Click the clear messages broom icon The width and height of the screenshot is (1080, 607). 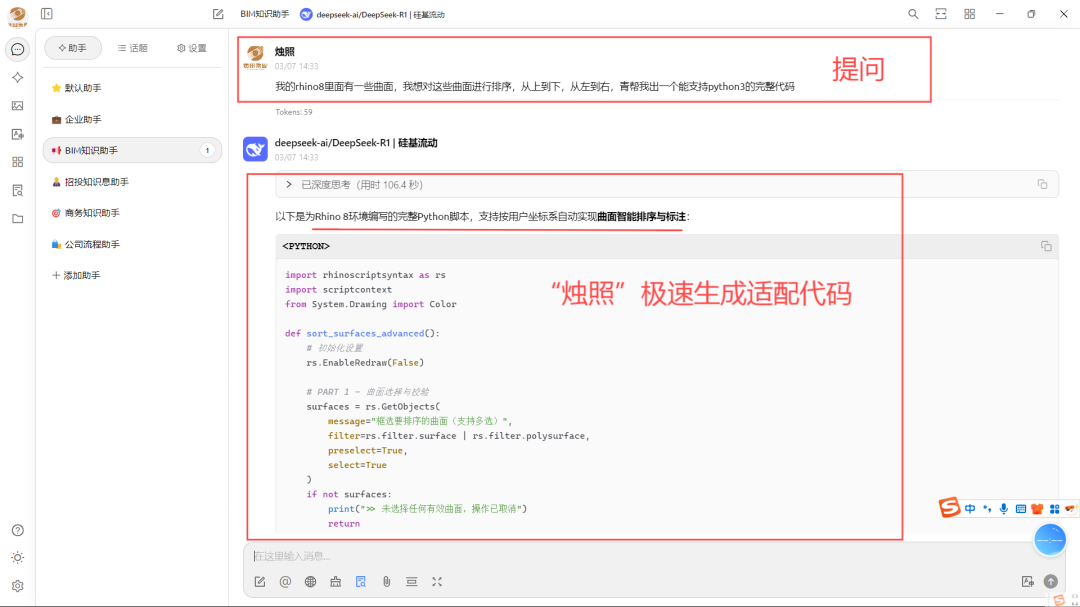pyautogui.click(x=335, y=582)
